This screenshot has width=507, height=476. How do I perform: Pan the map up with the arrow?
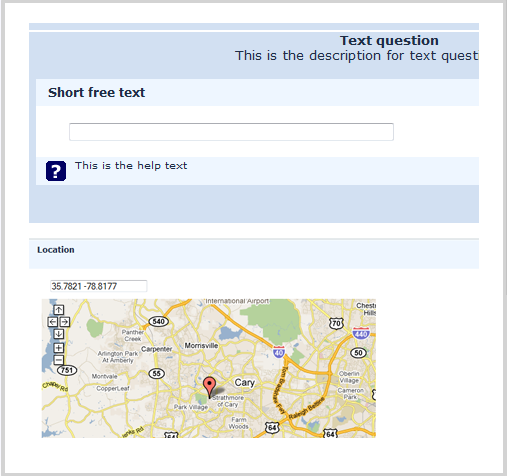click(x=59, y=310)
